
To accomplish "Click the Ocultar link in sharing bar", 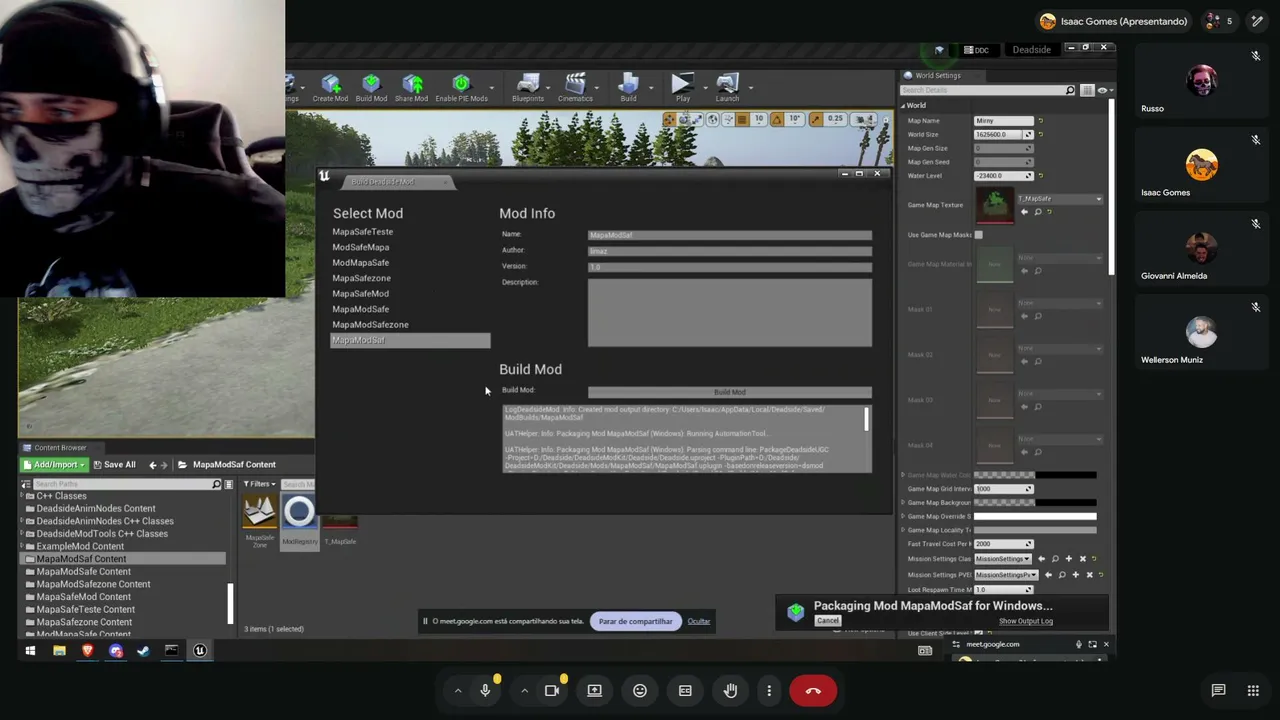I will (698, 621).
